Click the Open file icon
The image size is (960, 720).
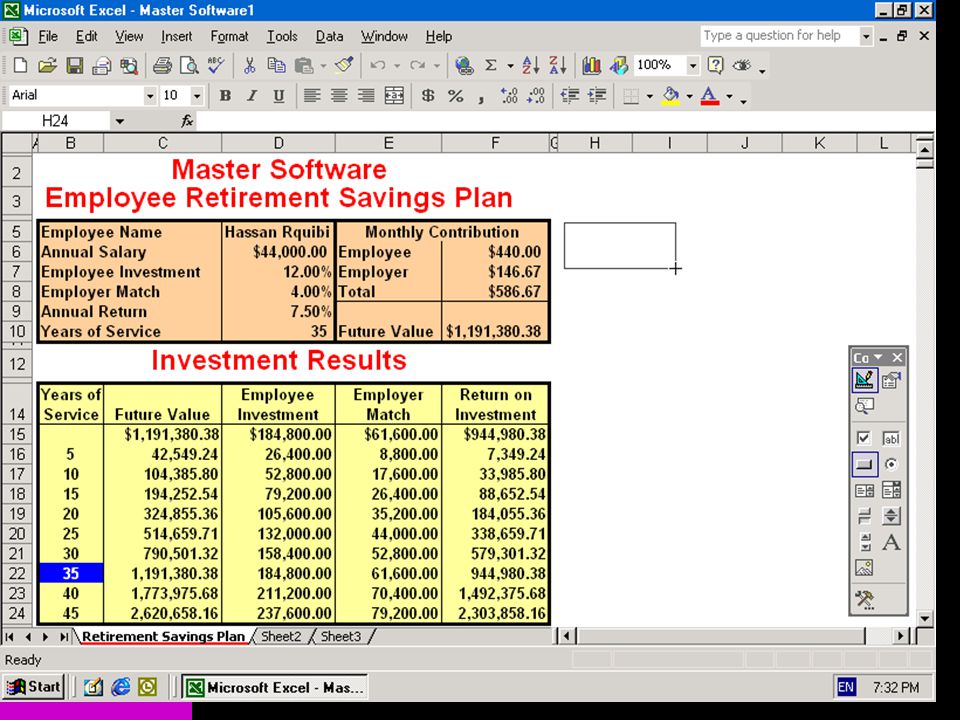coord(47,65)
